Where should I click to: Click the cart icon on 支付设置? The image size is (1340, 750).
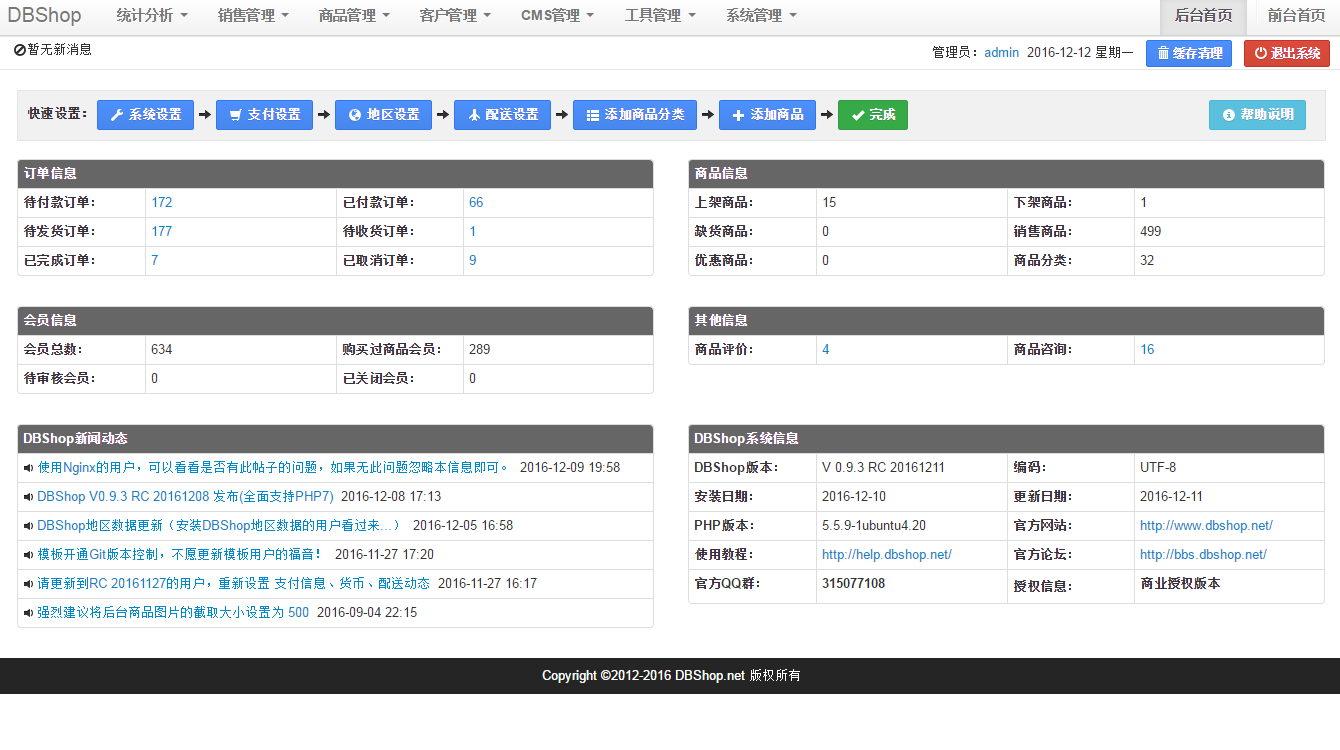[235, 115]
